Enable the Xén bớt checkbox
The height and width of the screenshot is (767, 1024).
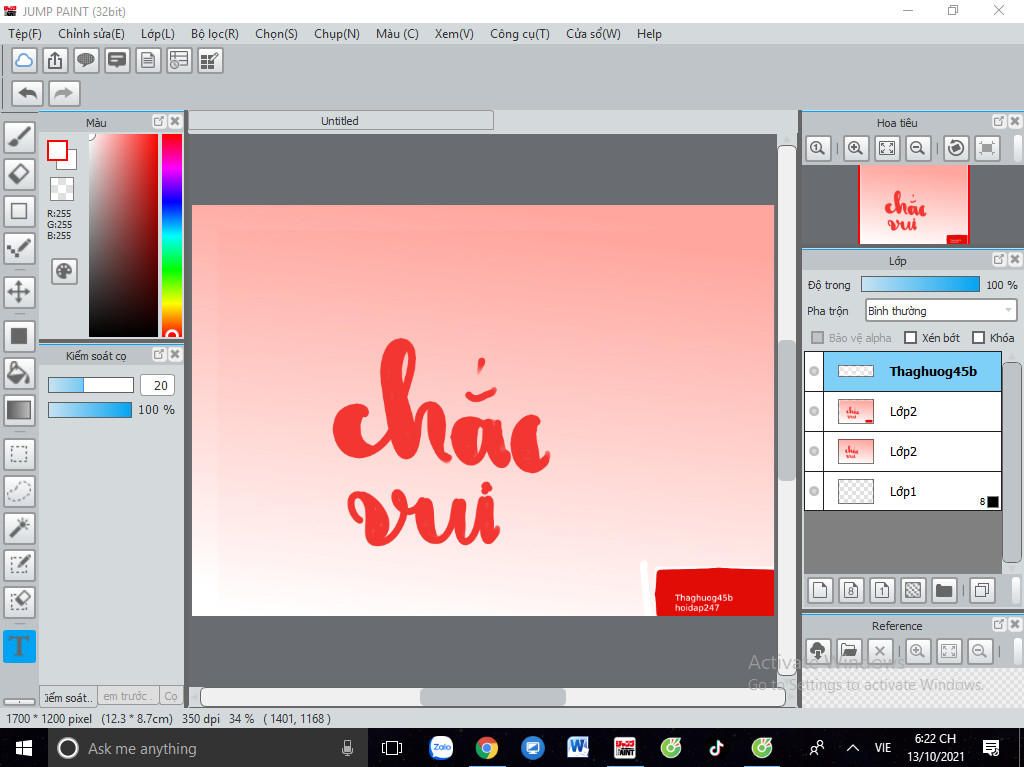[x=910, y=337]
